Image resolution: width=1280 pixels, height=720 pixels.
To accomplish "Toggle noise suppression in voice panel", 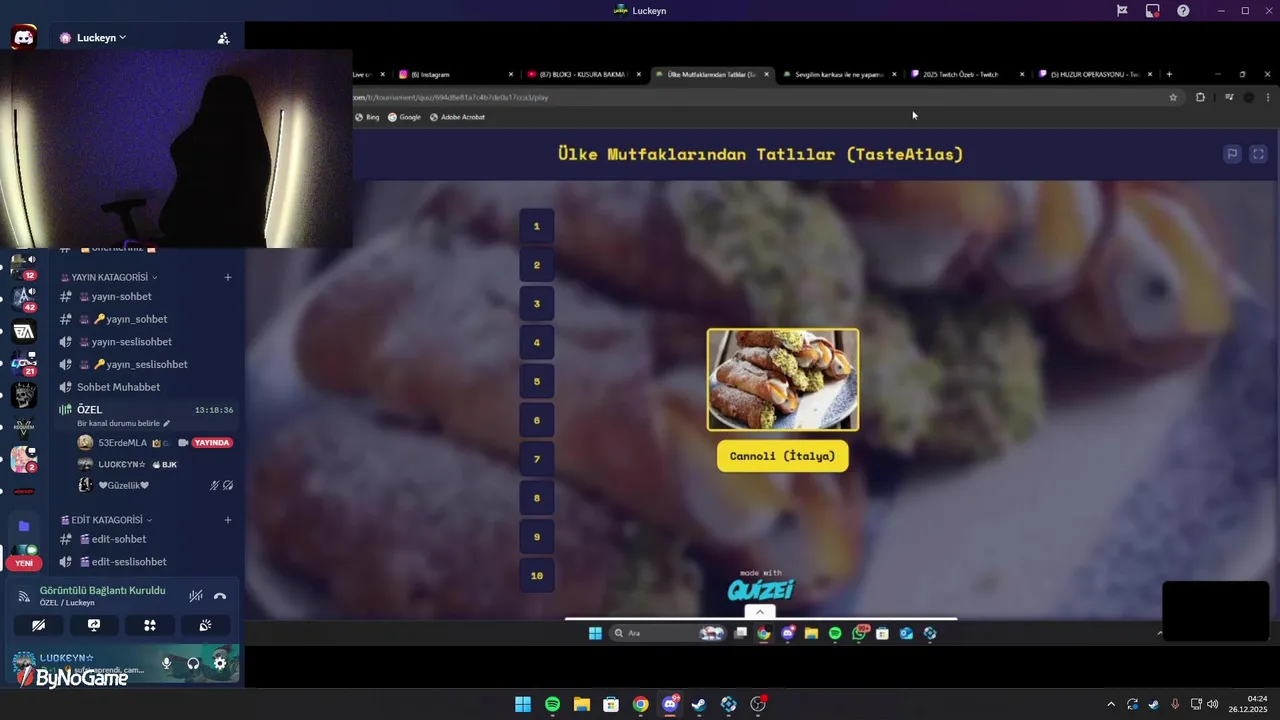I will 196,596.
